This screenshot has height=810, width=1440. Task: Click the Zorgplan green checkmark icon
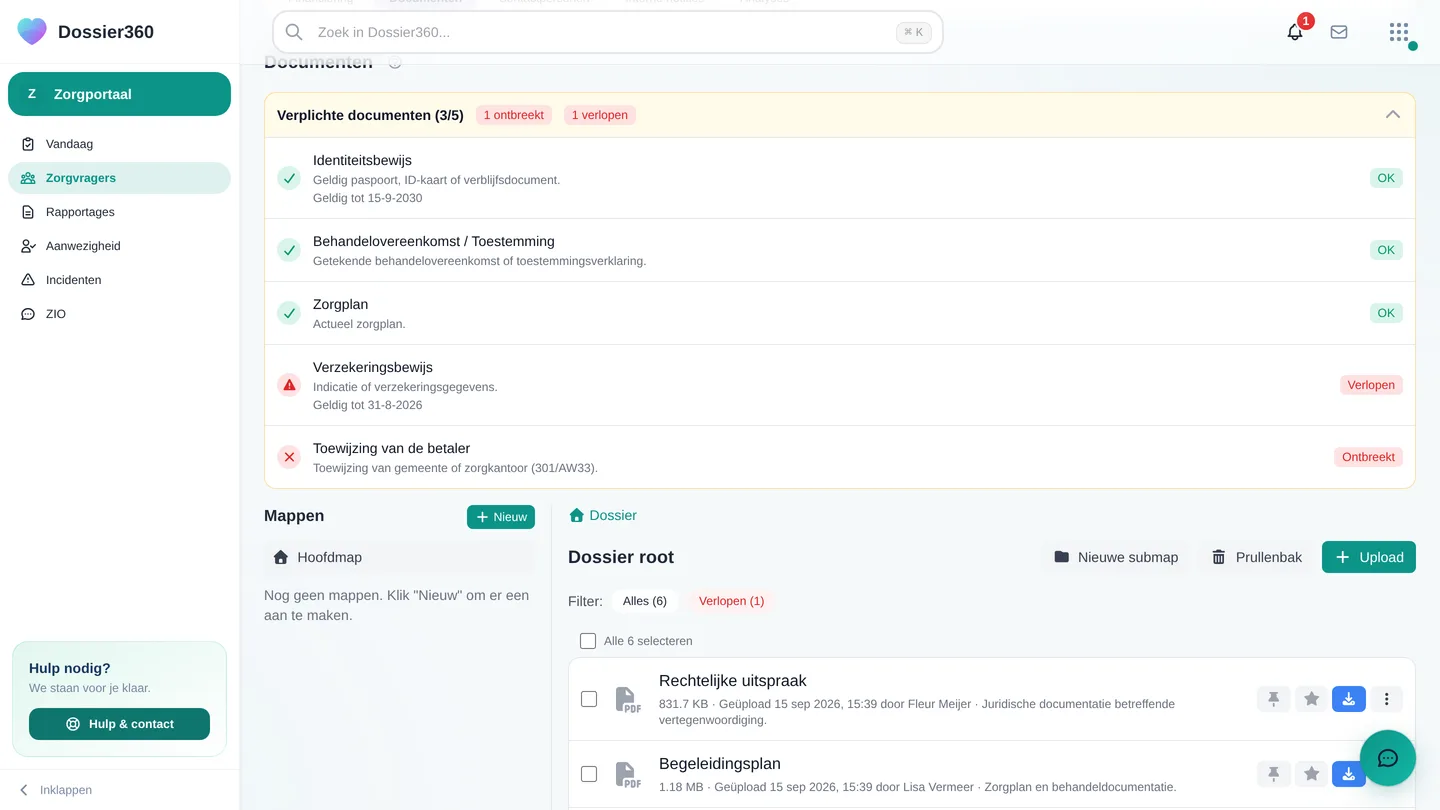pos(289,313)
